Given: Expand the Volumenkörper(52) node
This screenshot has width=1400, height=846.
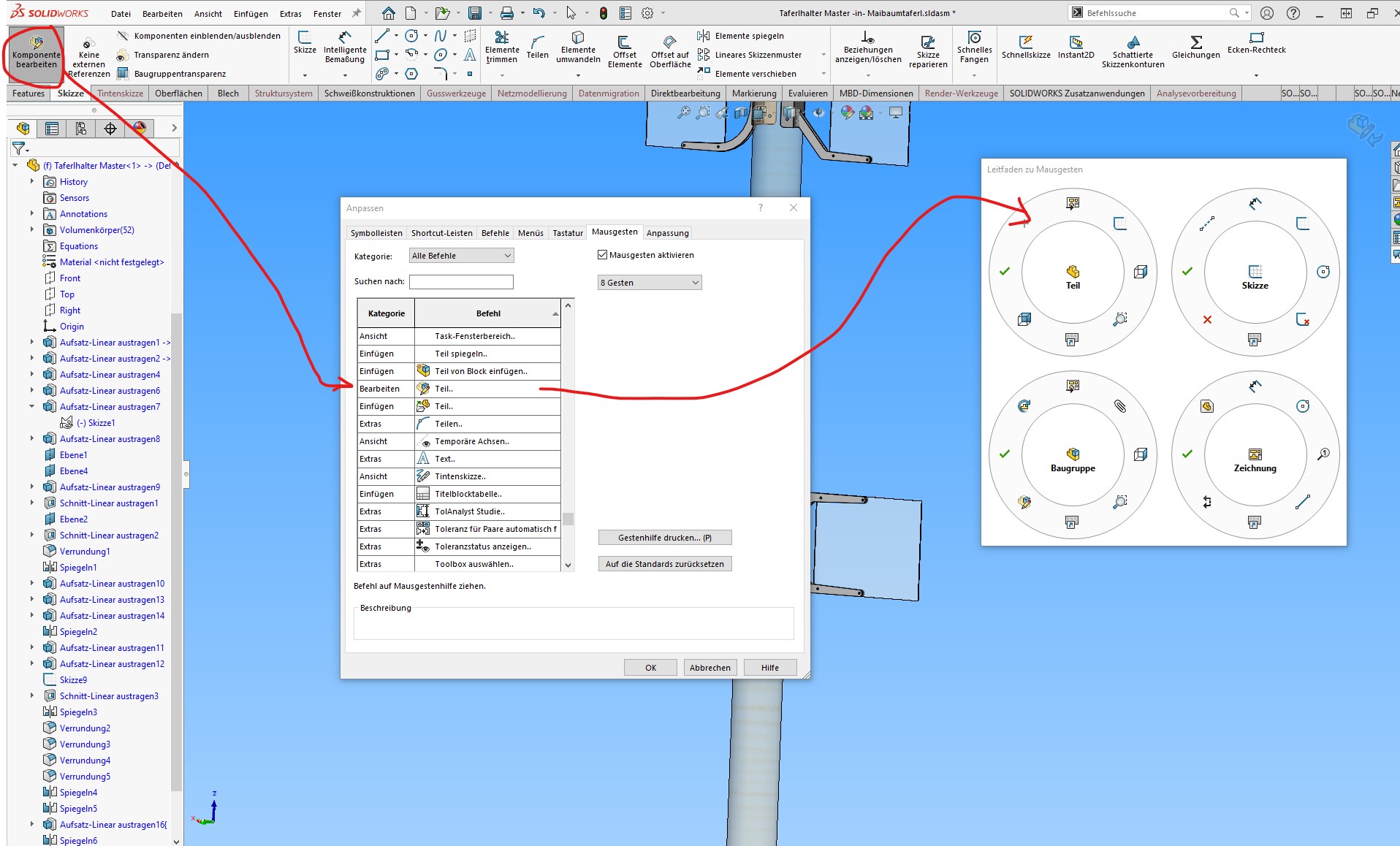Looking at the screenshot, I should pos(31,229).
